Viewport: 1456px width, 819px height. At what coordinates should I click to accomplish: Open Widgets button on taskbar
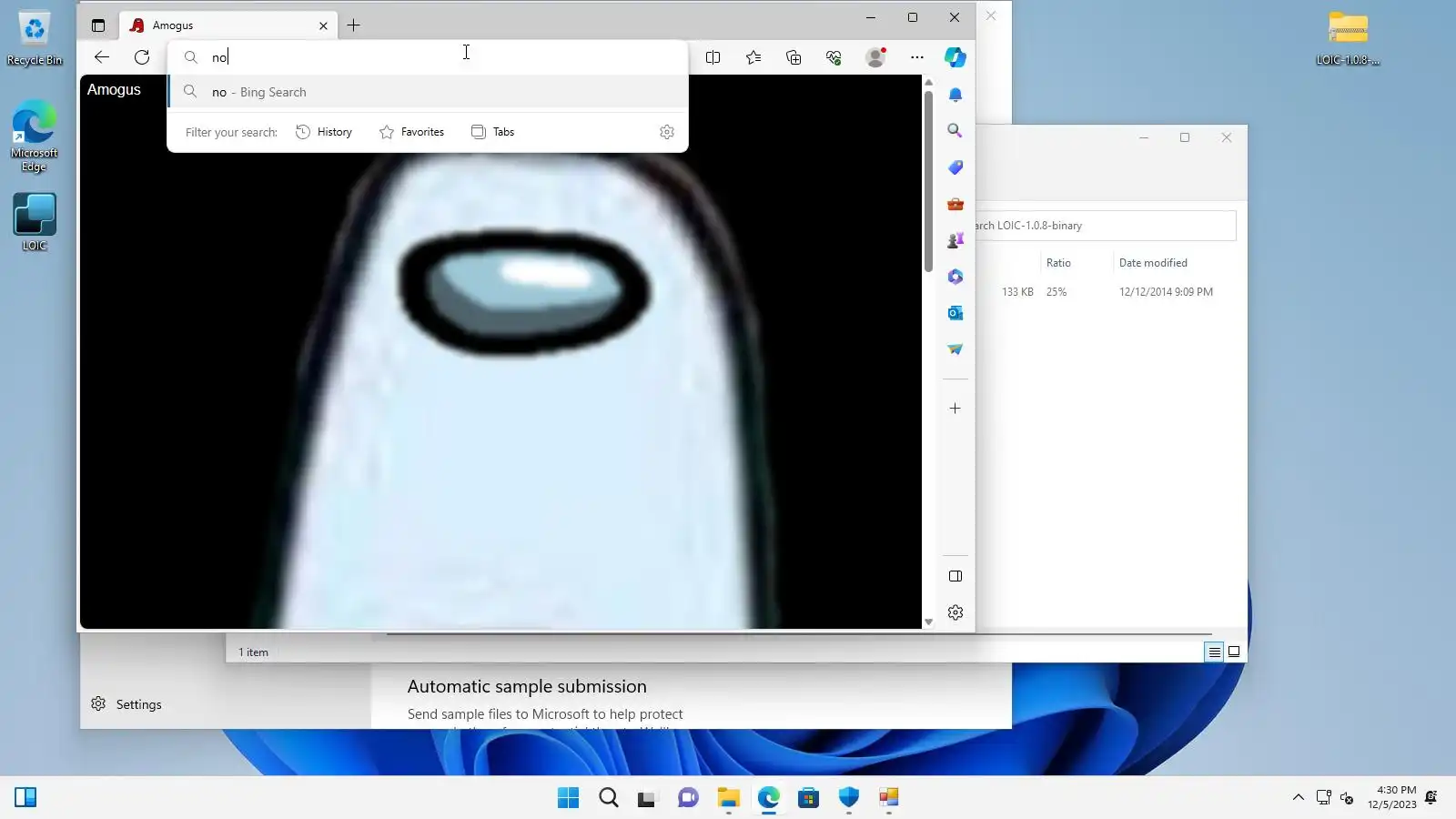click(x=25, y=798)
